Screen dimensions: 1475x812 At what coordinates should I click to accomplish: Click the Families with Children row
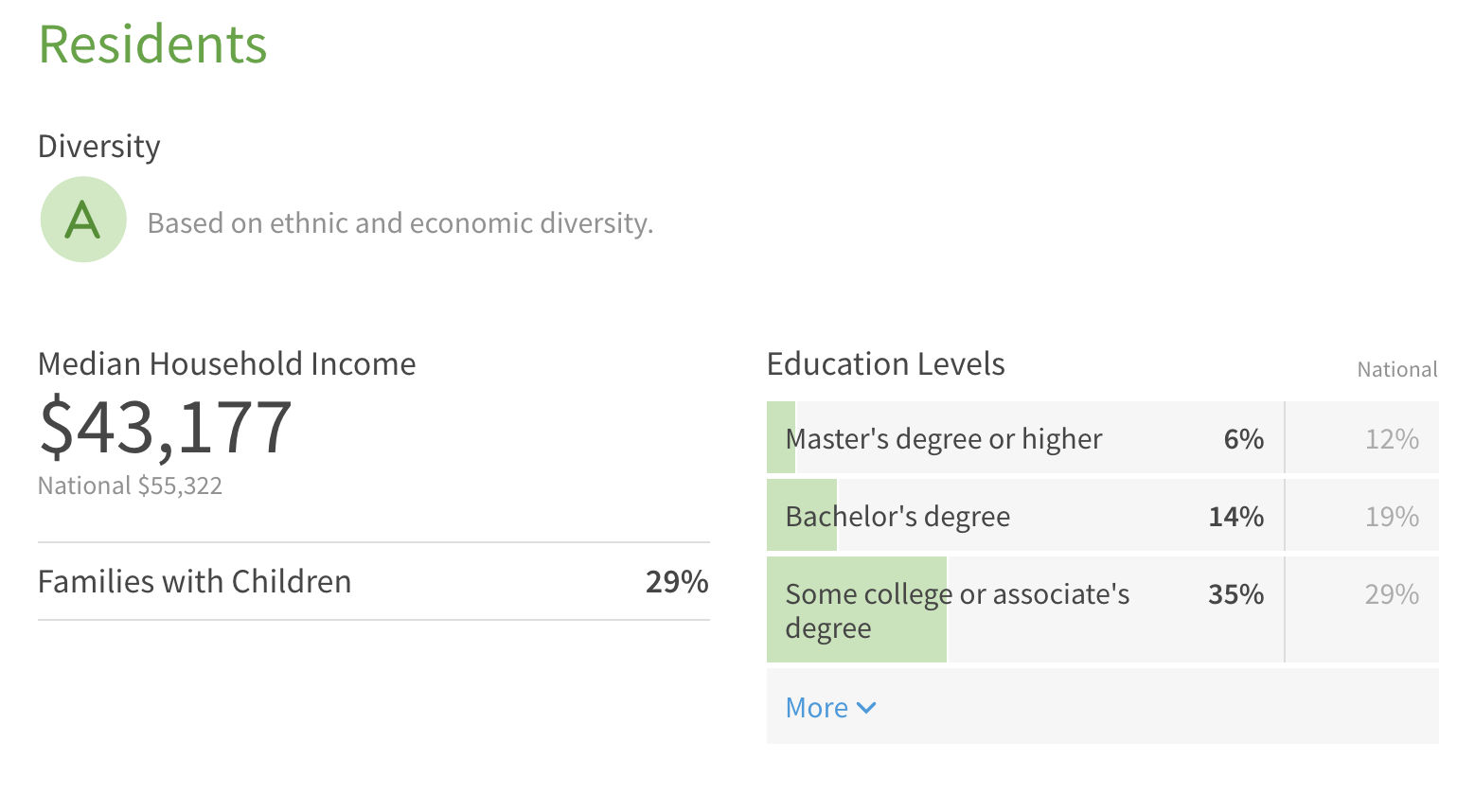pyautogui.click(x=374, y=581)
